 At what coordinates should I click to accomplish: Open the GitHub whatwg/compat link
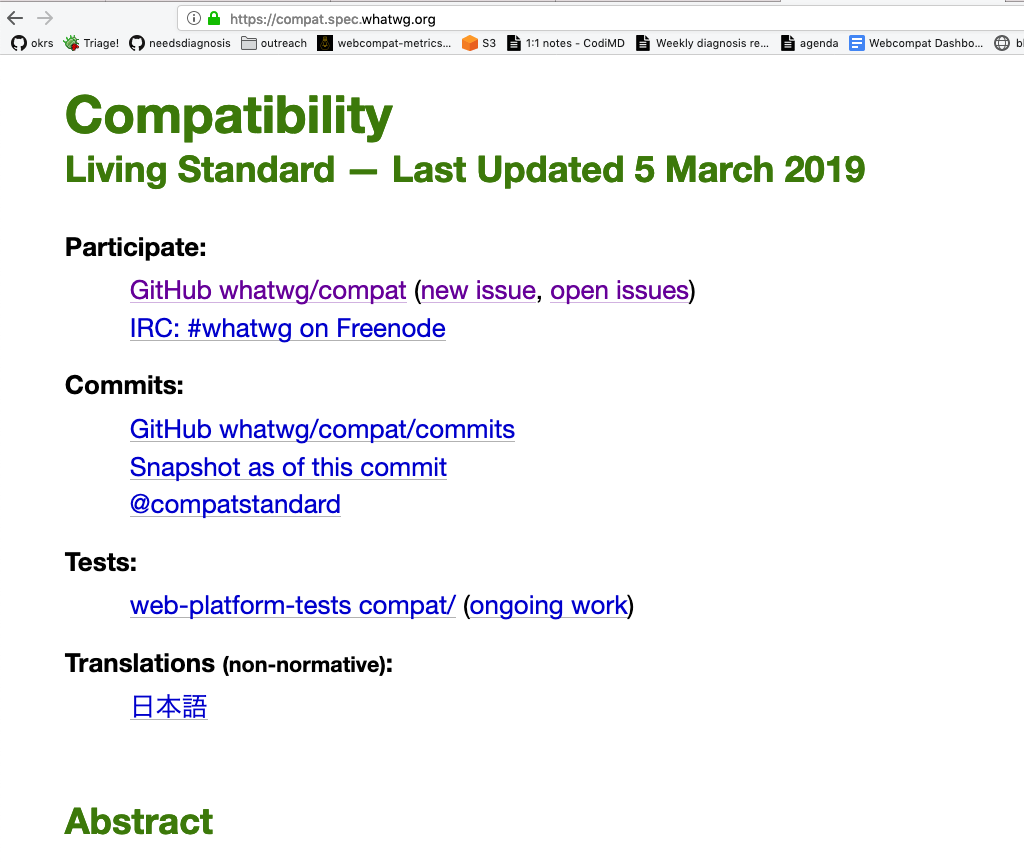(x=268, y=291)
